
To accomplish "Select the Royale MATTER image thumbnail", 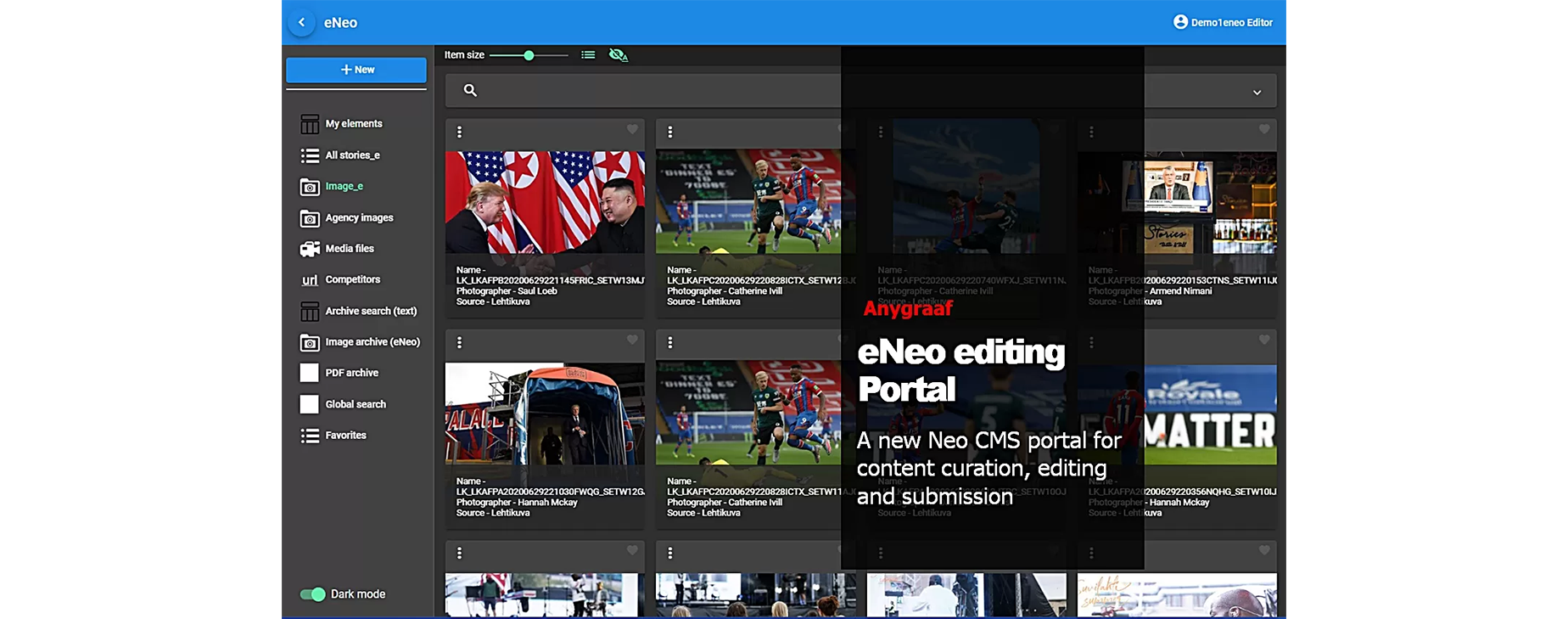I will [1210, 414].
